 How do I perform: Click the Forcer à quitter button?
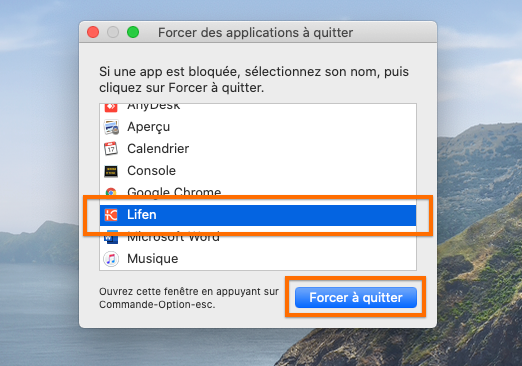[x=356, y=297]
